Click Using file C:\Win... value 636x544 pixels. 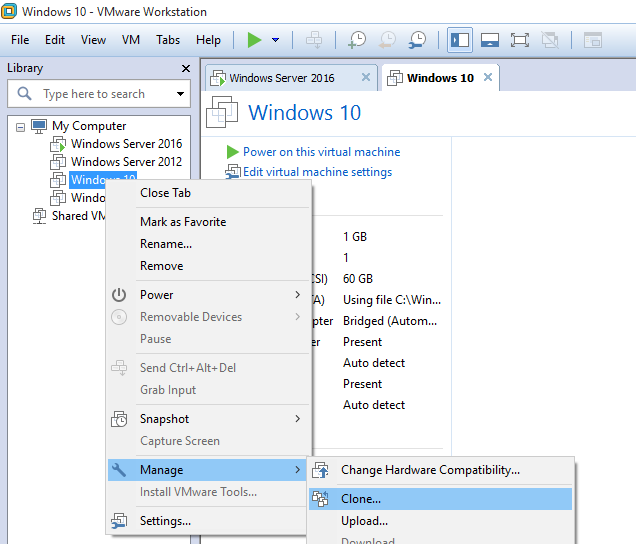(392, 300)
